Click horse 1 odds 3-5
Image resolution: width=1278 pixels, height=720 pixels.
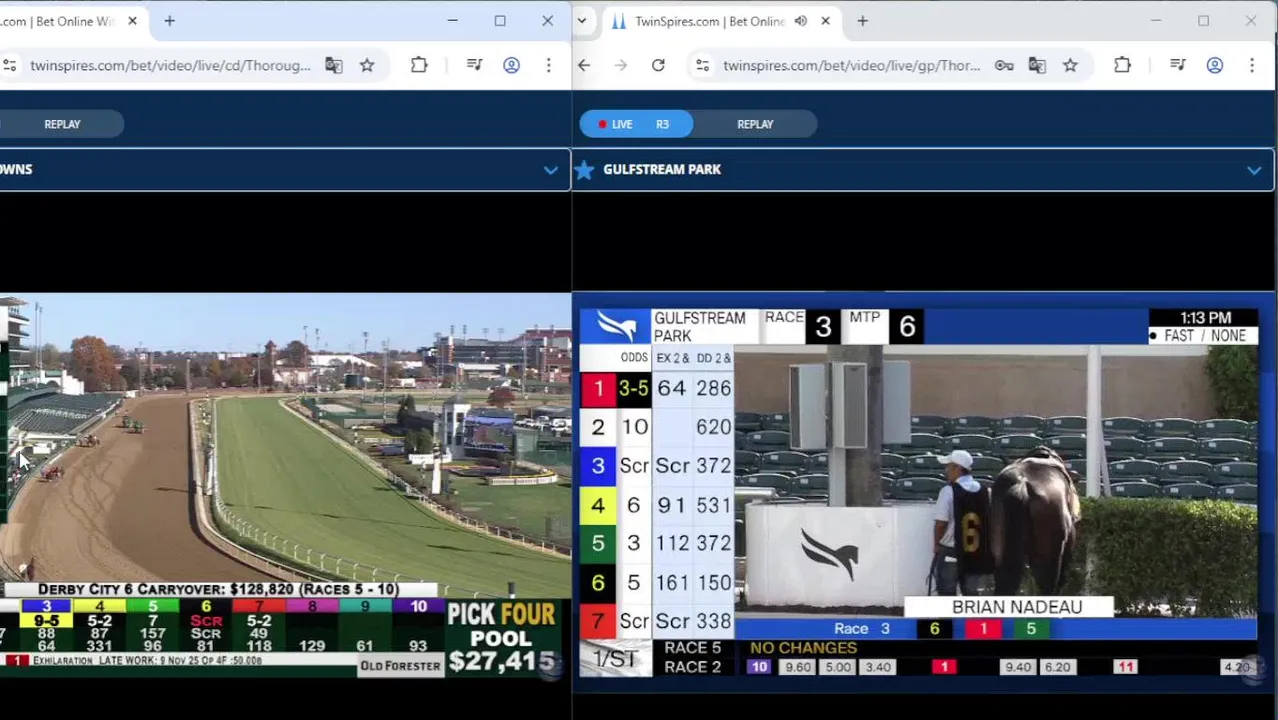[634, 388]
